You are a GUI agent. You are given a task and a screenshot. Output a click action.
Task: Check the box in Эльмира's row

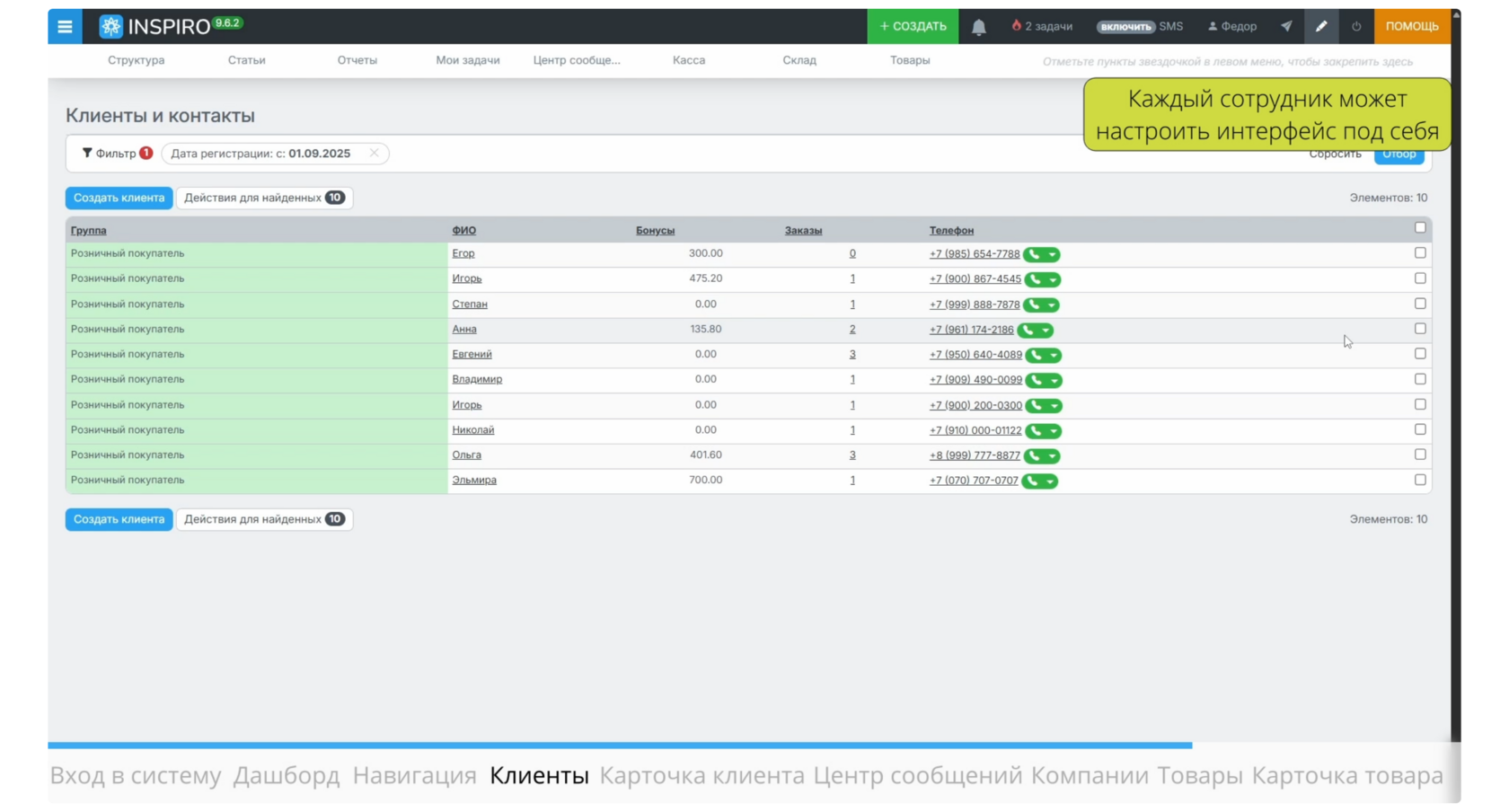coord(1420,480)
